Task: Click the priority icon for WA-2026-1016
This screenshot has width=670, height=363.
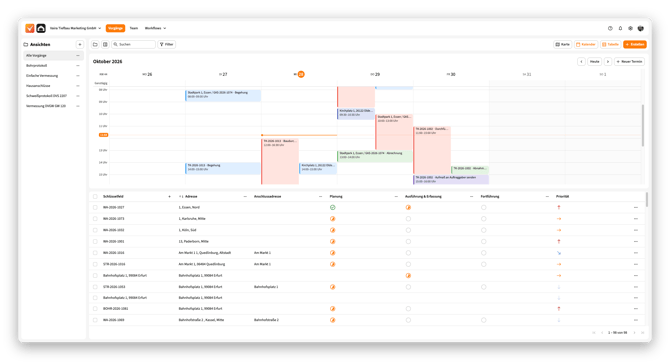Action: click(558, 253)
